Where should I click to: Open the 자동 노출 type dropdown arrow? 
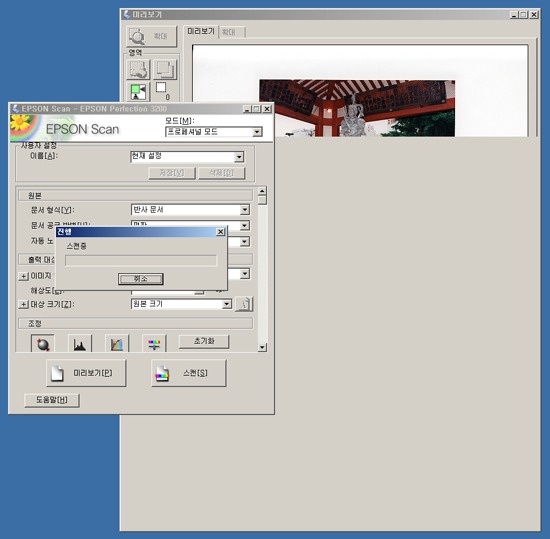pyautogui.click(x=245, y=242)
